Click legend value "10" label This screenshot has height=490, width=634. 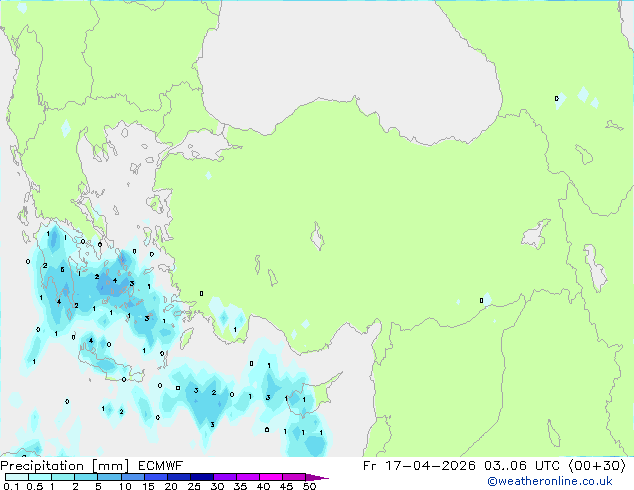pos(125,486)
